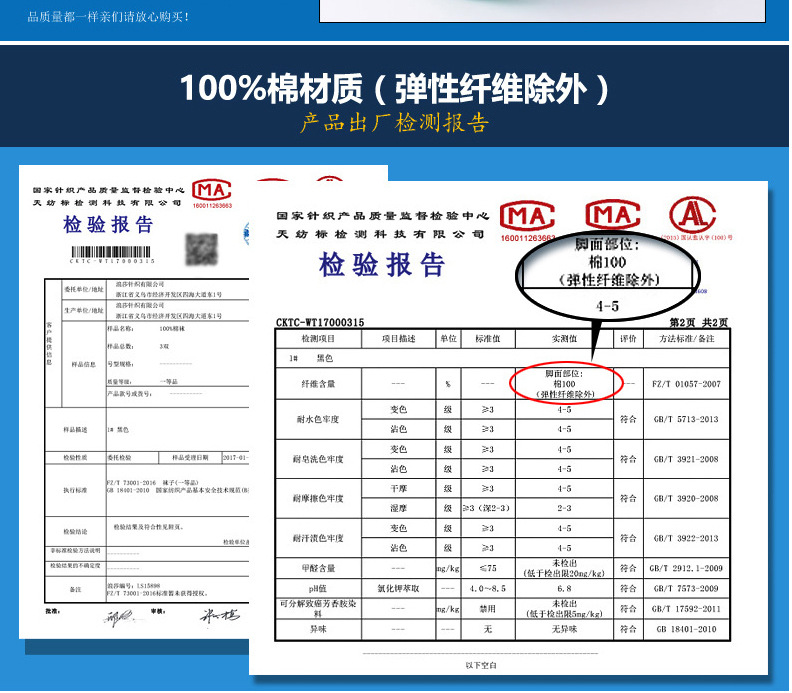Click the "异味" row label
This screenshot has height=693, width=792.
[318, 629]
